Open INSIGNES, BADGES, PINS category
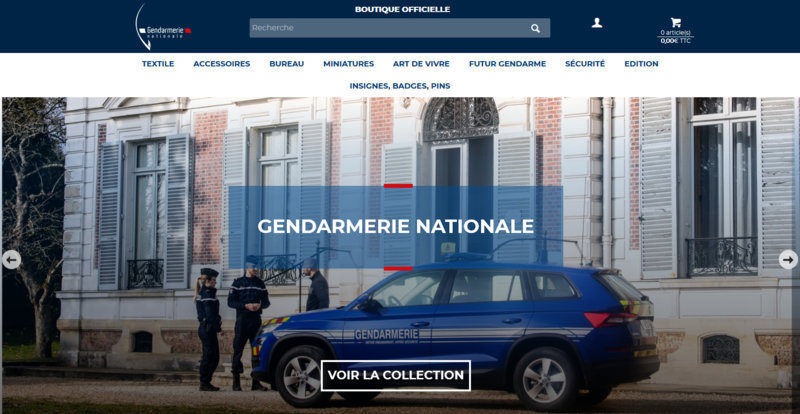The width and height of the screenshot is (800, 414). coord(399,86)
